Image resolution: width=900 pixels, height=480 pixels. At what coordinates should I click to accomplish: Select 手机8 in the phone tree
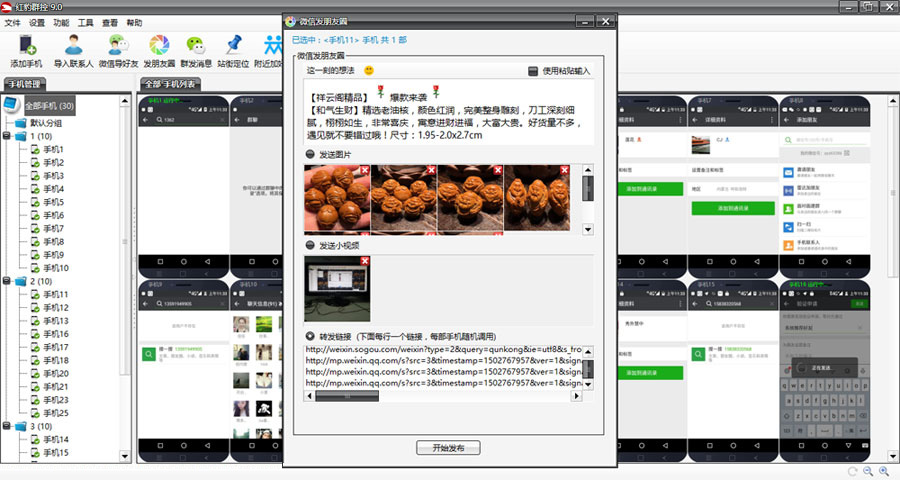pos(53,242)
